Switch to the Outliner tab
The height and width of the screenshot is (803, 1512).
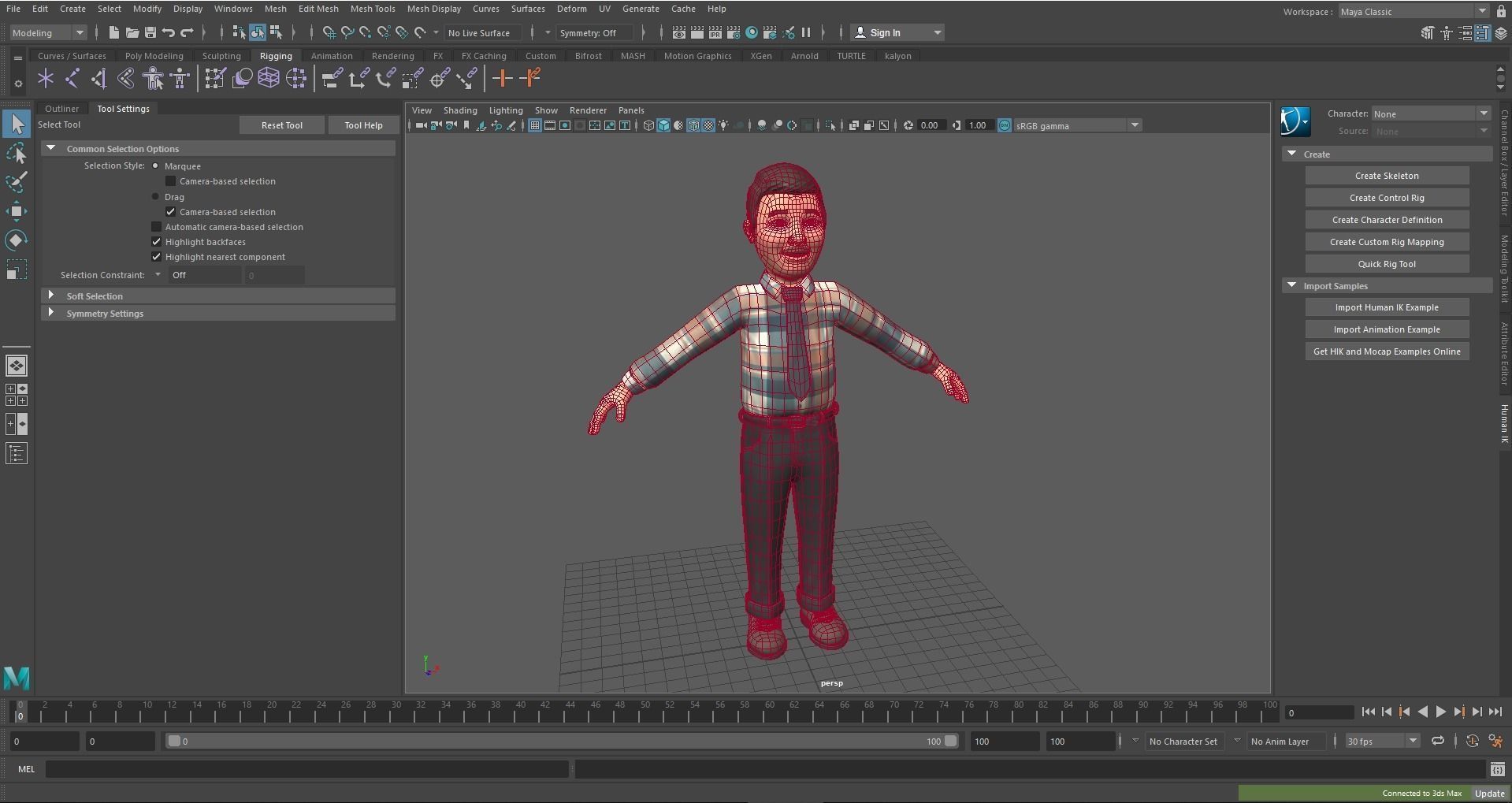tap(61, 109)
